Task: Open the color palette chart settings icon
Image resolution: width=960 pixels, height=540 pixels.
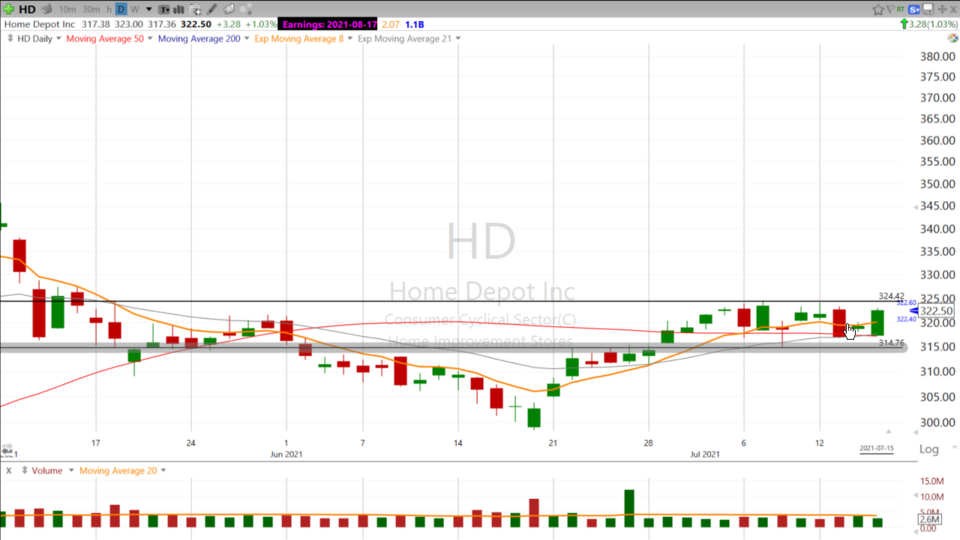Action: 953,38
